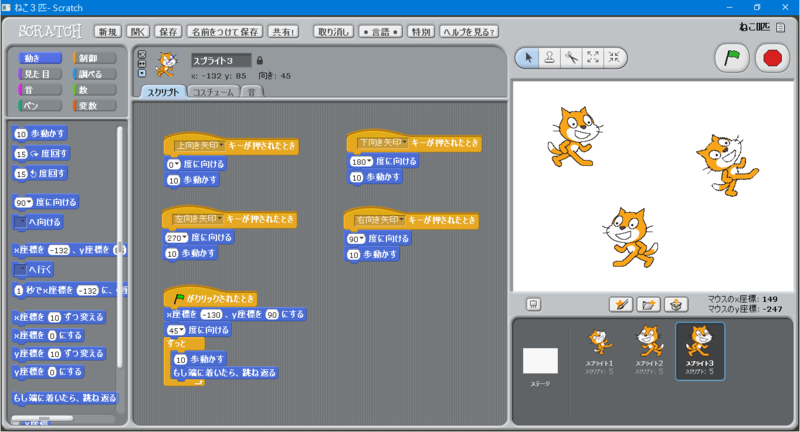Select the duplicate stamp tool
Viewport: 800px width, 432px height.
point(549,58)
